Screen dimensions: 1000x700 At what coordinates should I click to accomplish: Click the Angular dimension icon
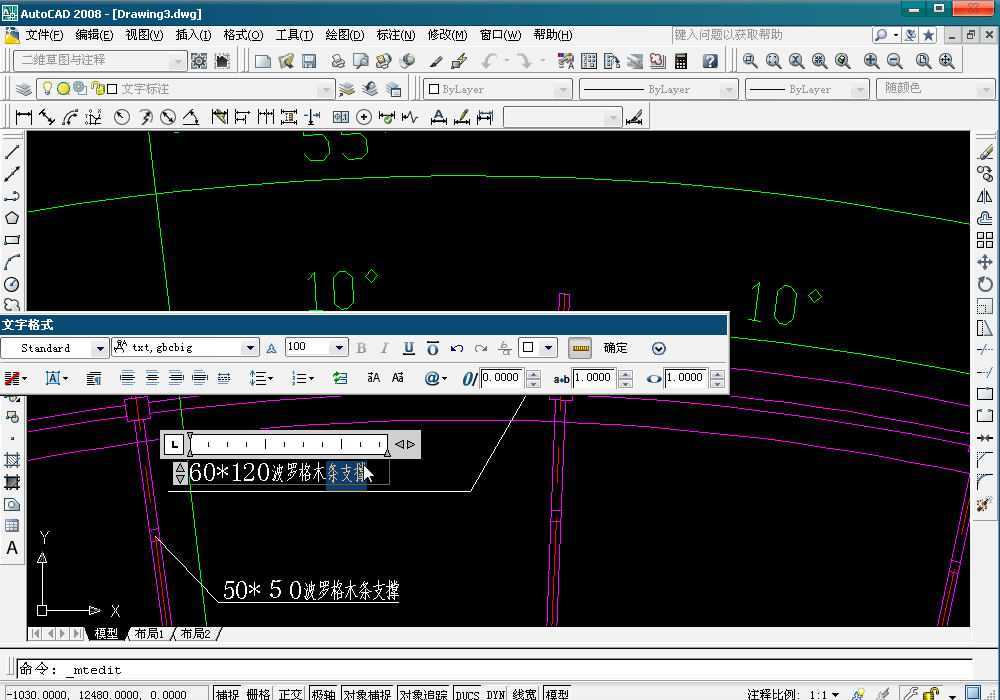pos(191,117)
